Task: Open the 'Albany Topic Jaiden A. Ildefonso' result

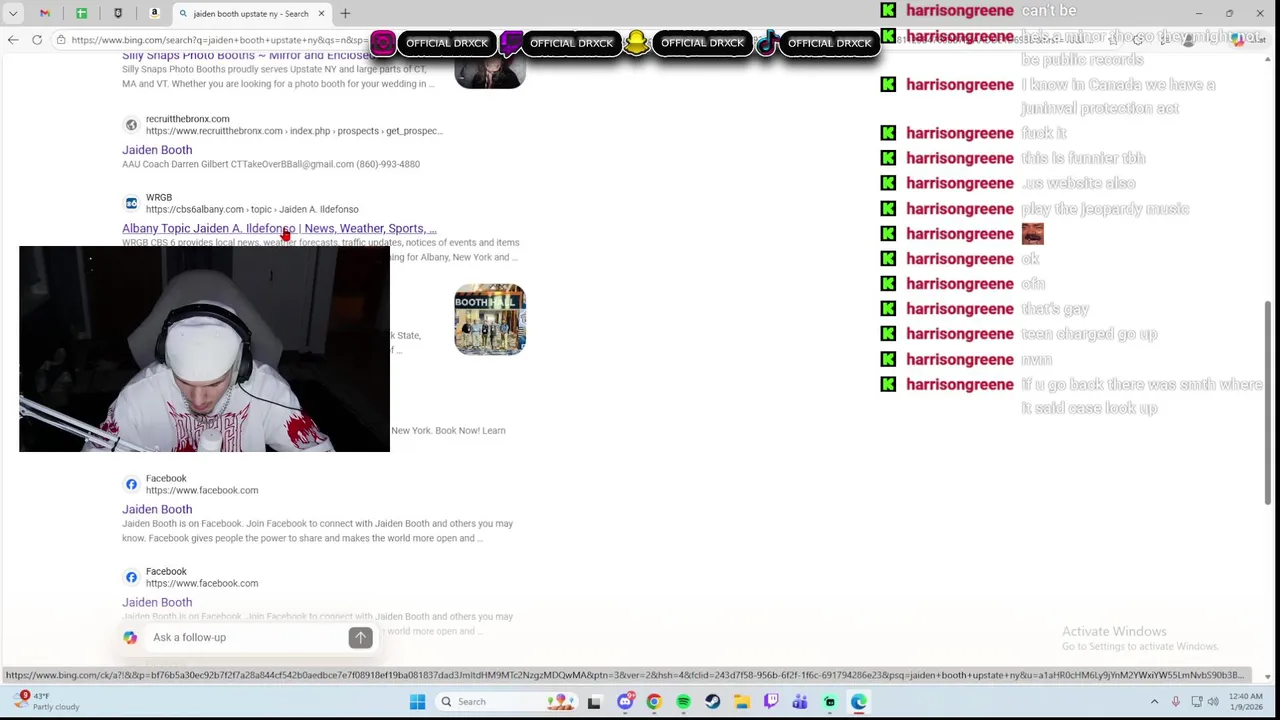Action: tap(279, 228)
